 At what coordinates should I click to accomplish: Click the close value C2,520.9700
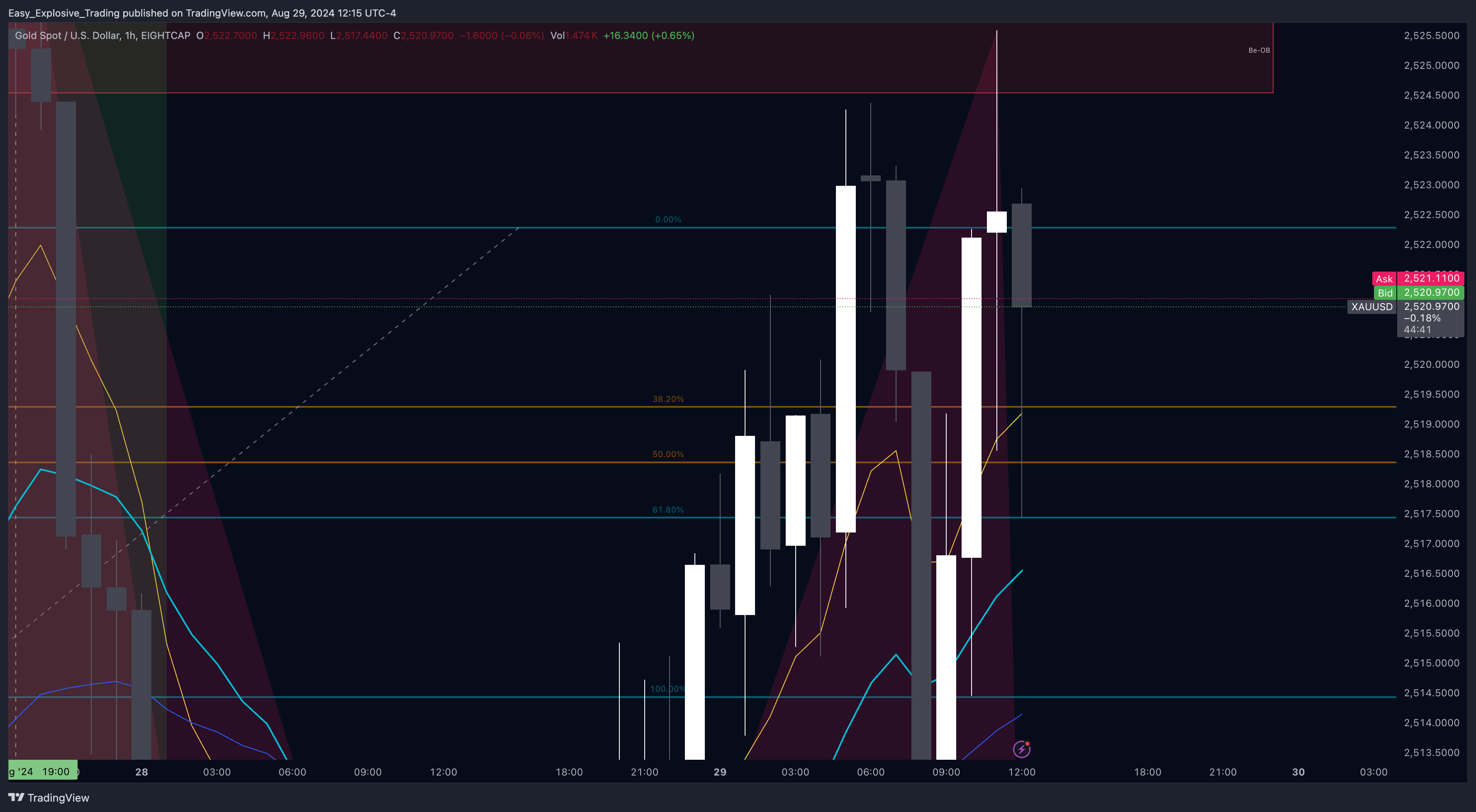[x=424, y=36]
